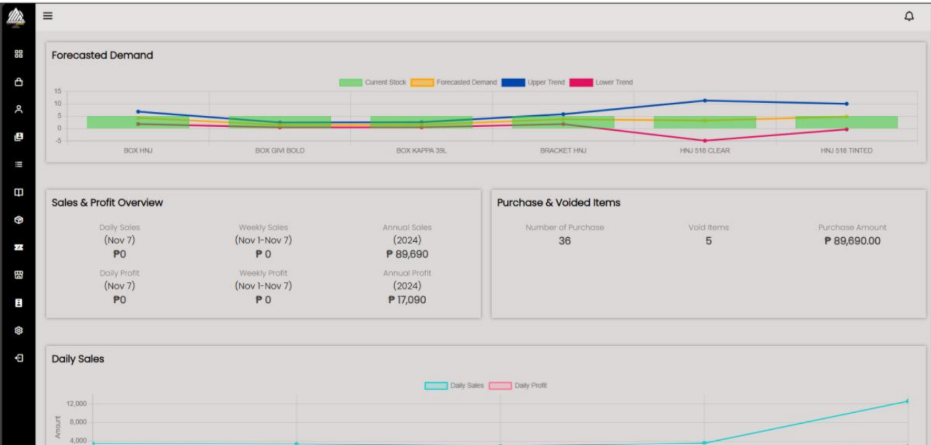Viewport: 931px width, 445px height.
Task: Open the settings gear sidebar icon
Action: pos(18,329)
